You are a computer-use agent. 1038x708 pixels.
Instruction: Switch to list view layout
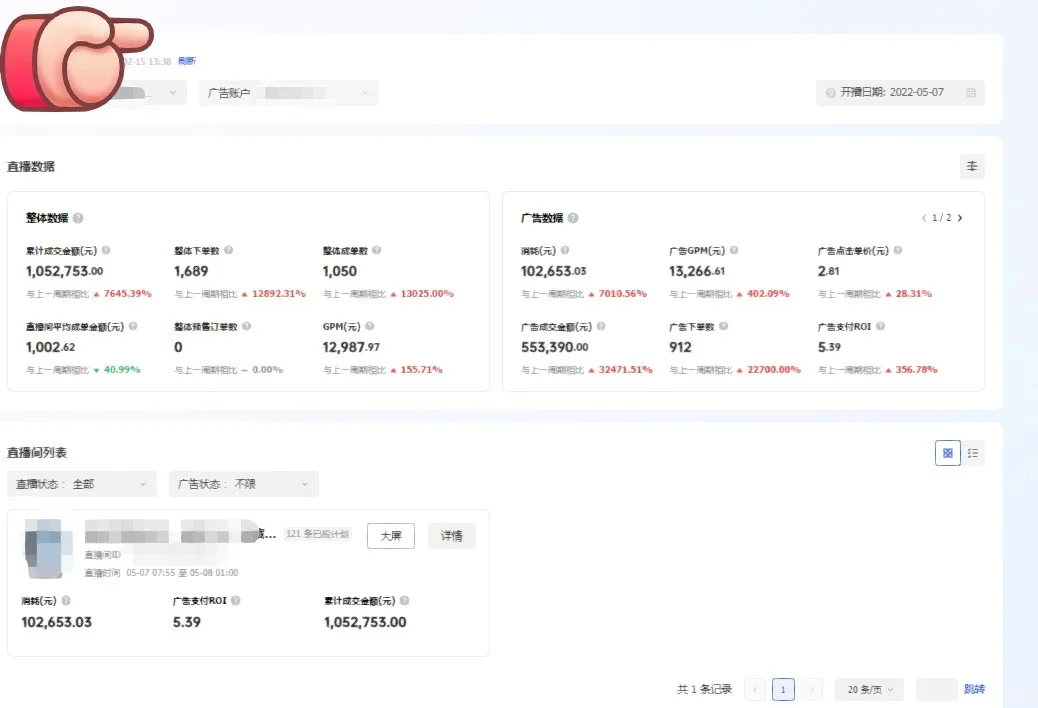tap(973, 454)
